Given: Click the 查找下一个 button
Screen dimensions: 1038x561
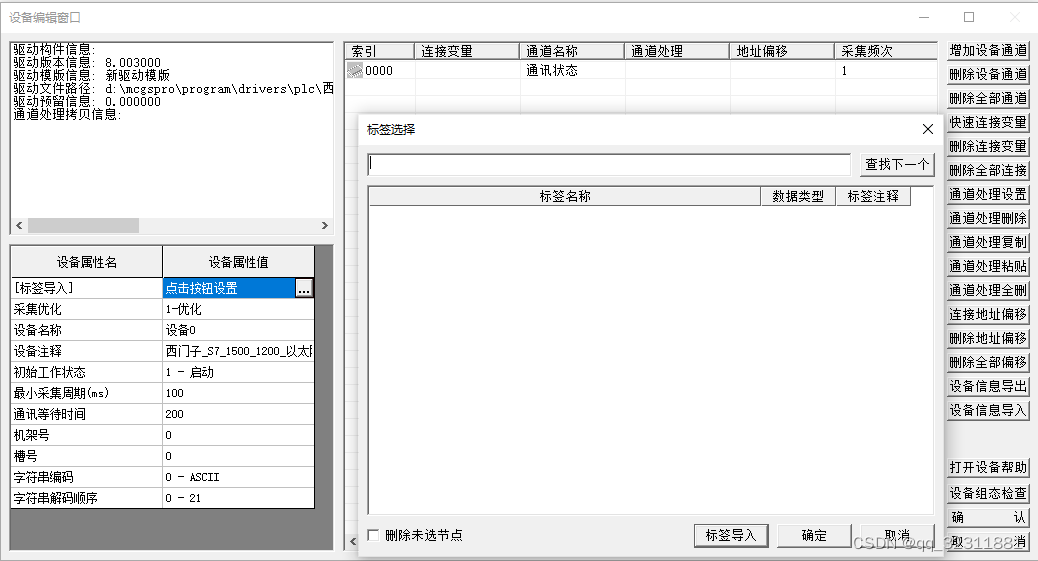Looking at the screenshot, I should [x=897, y=164].
